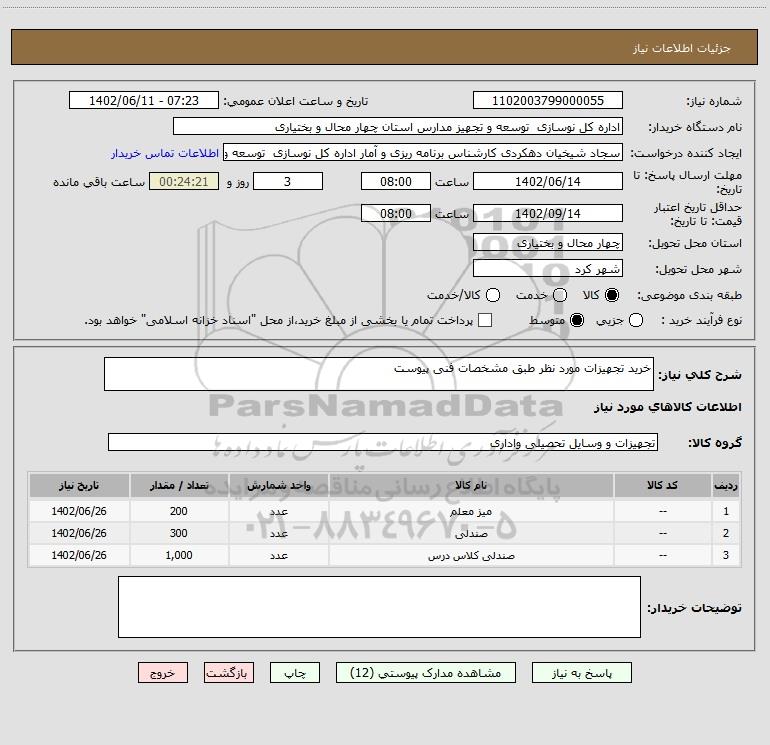Click the تعداد / مقدار column header
This screenshot has height=745, width=770.
(179, 486)
